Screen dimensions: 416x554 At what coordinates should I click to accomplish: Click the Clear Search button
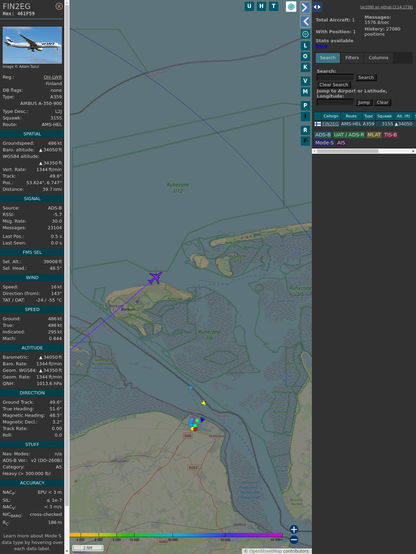(334, 84)
